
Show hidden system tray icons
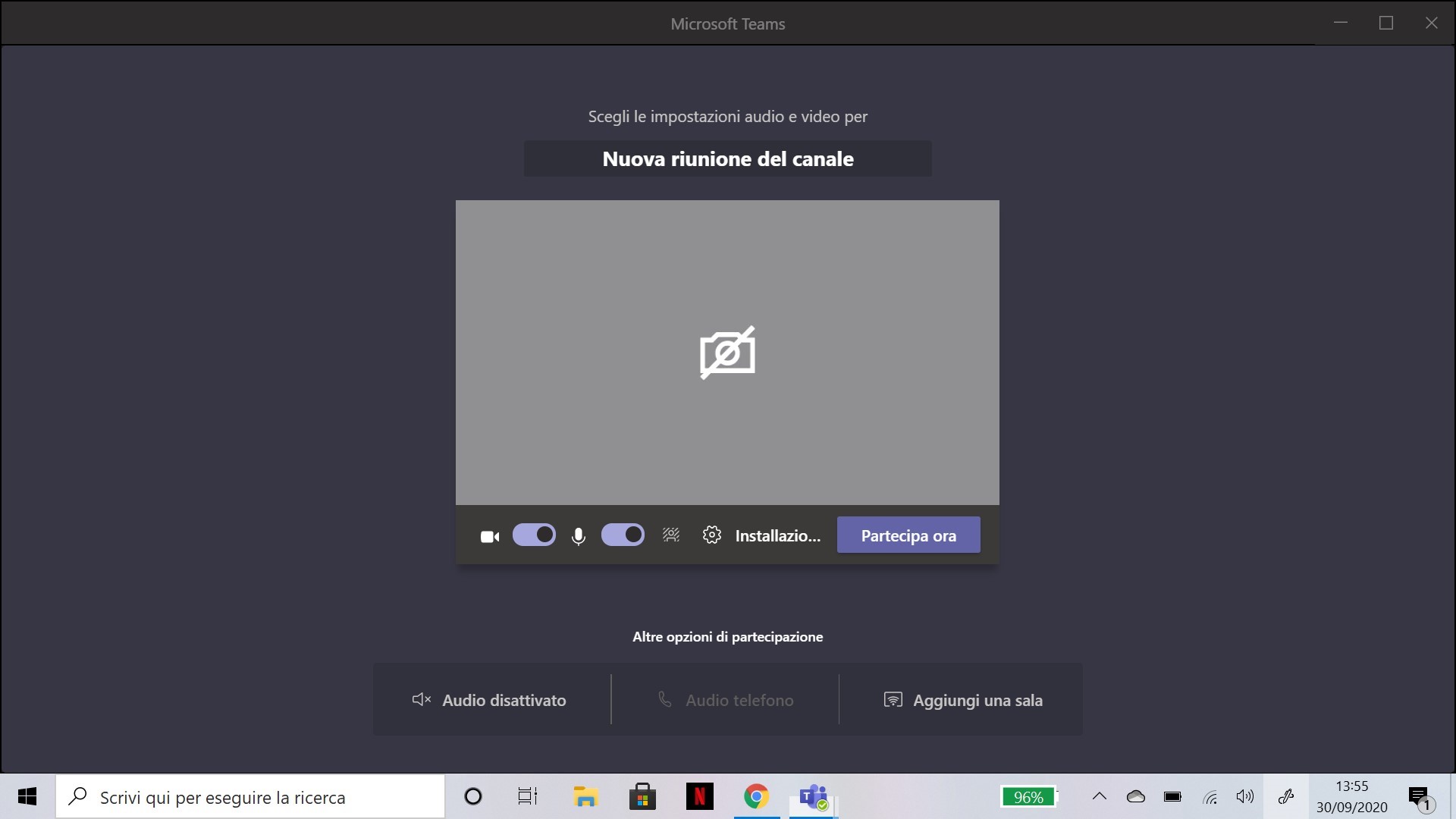coord(1099,796)
